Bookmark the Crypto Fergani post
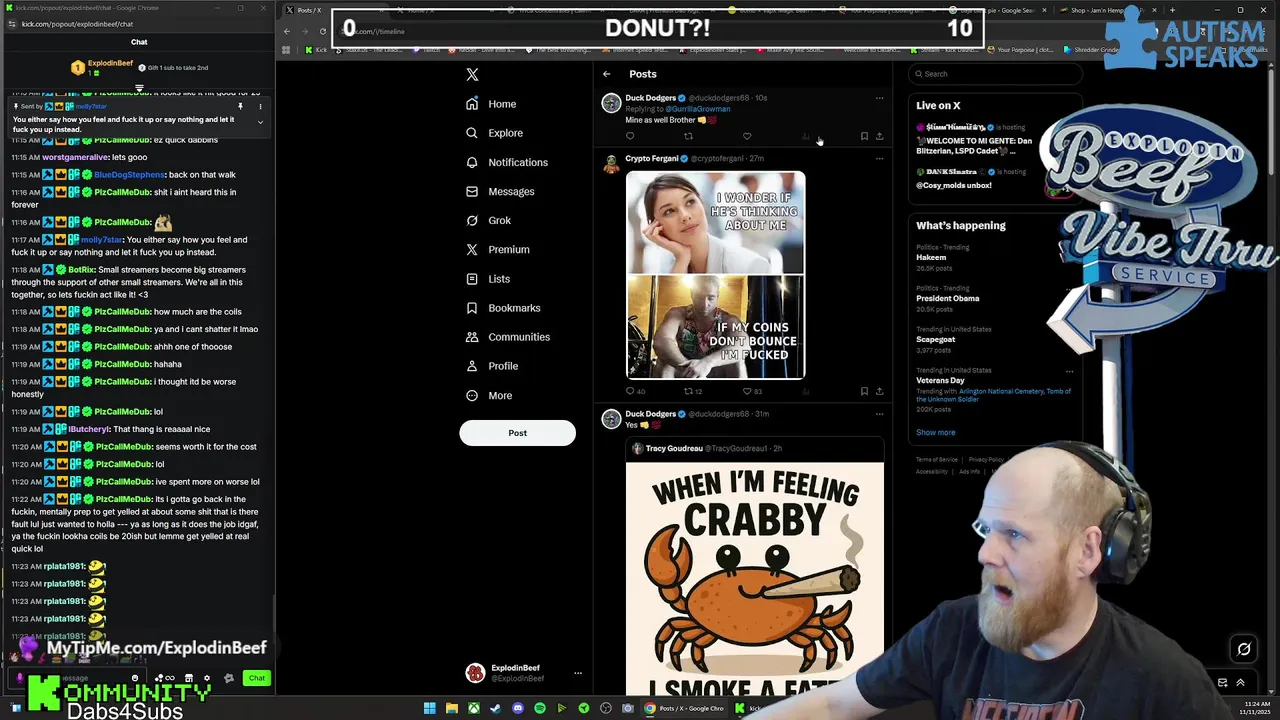 [x=864, y=391]
